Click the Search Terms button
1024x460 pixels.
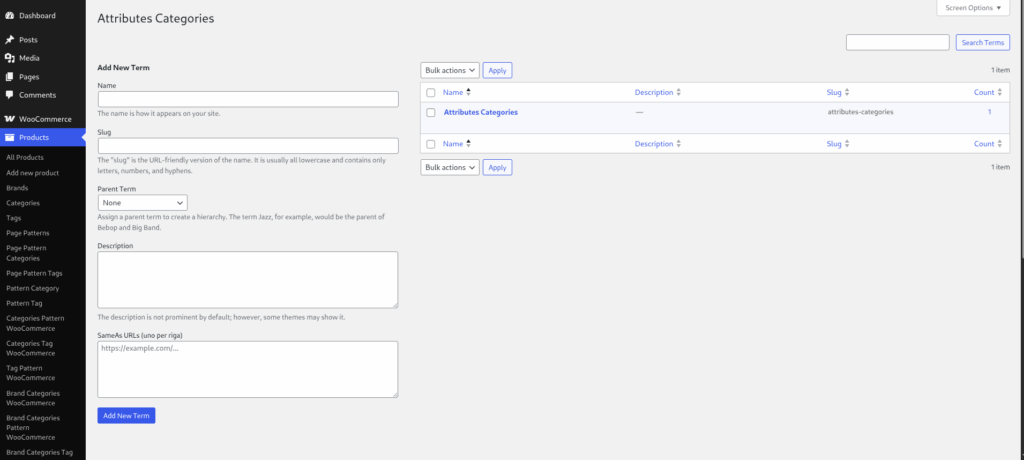(982, 42)
